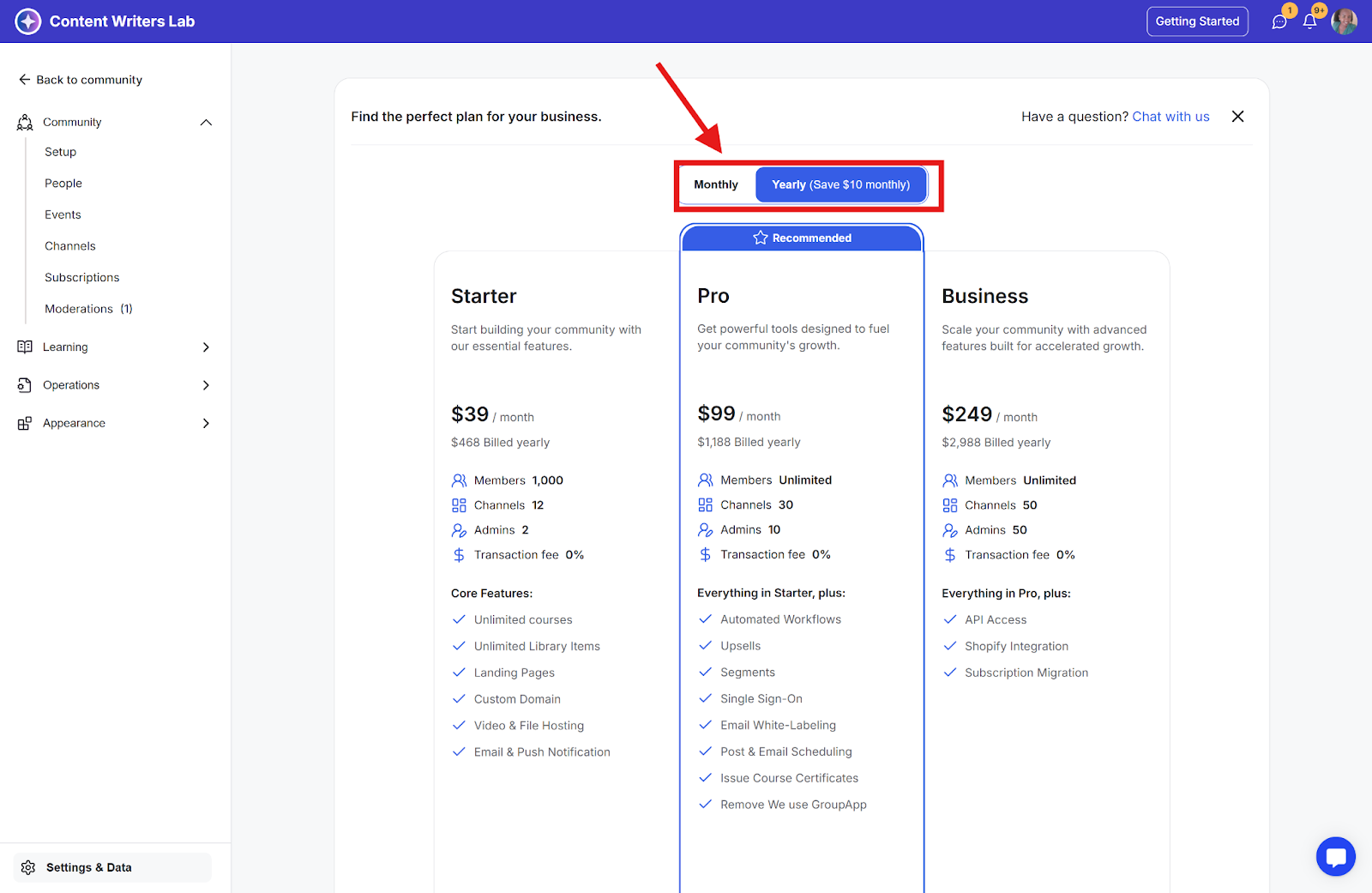Click the Starter plan Members icon
The image size is (1372, 893).
click(x=460, y=480)
